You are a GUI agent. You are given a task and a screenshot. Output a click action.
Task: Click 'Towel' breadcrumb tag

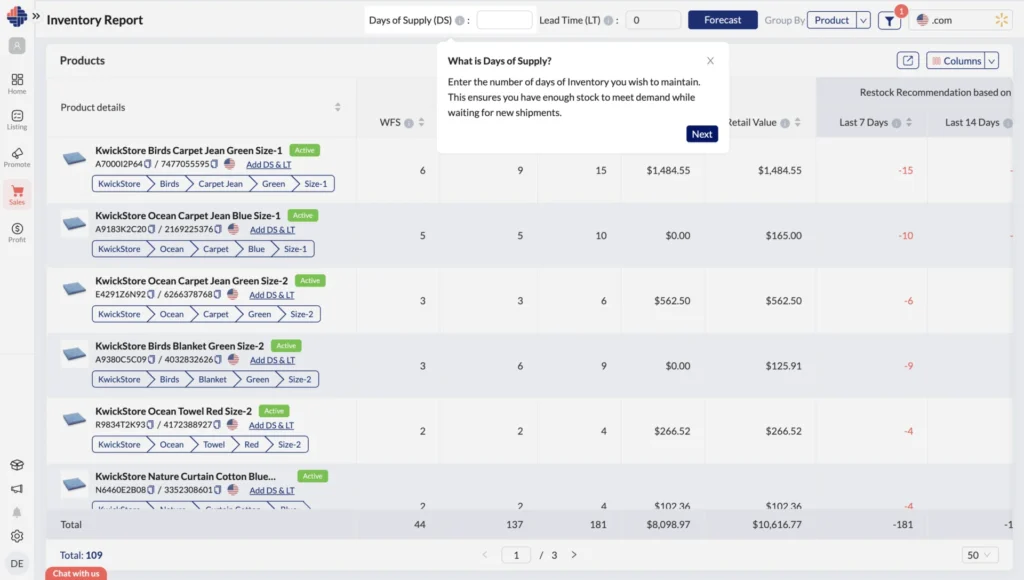coord(214,445)
